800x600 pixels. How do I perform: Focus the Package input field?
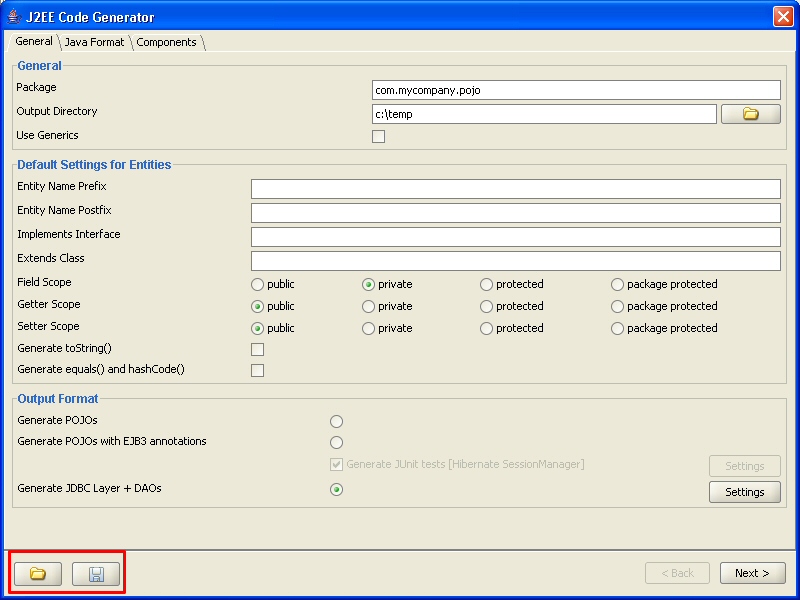coord(576,90)
